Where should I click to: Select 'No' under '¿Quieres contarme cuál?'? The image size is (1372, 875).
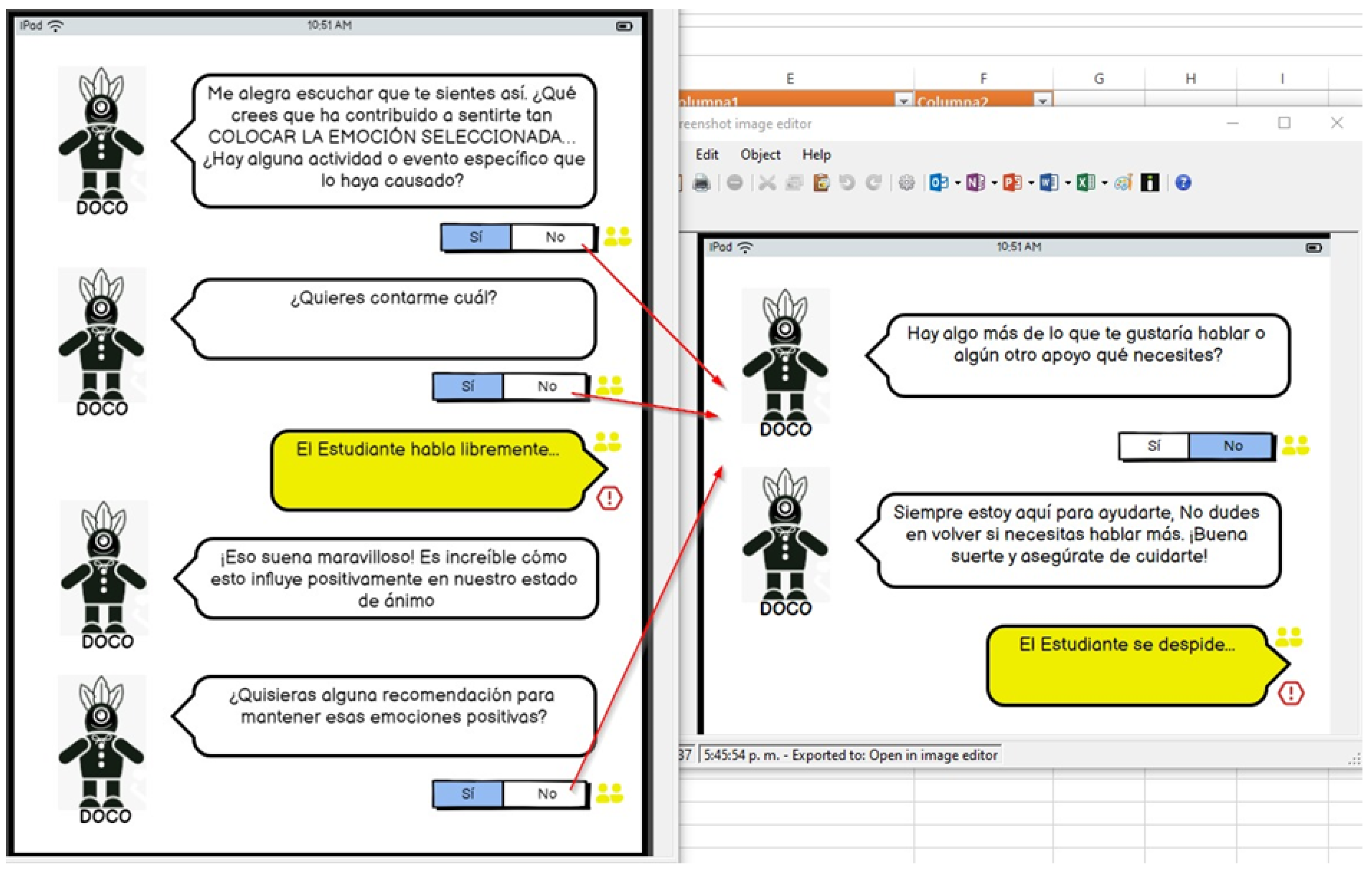pyautogui.click(x=546, y=387)
